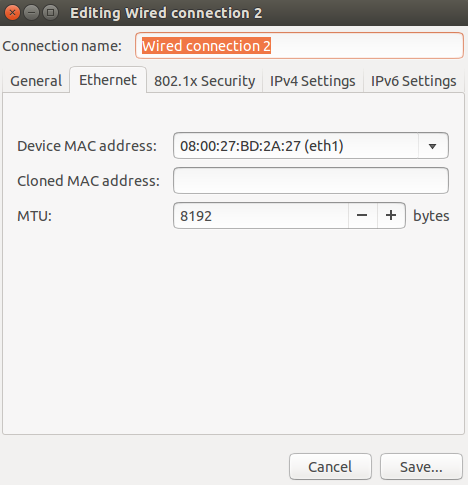
Task: Close the Editing Wired connection 2 window
Action: [x=12, y=13]
